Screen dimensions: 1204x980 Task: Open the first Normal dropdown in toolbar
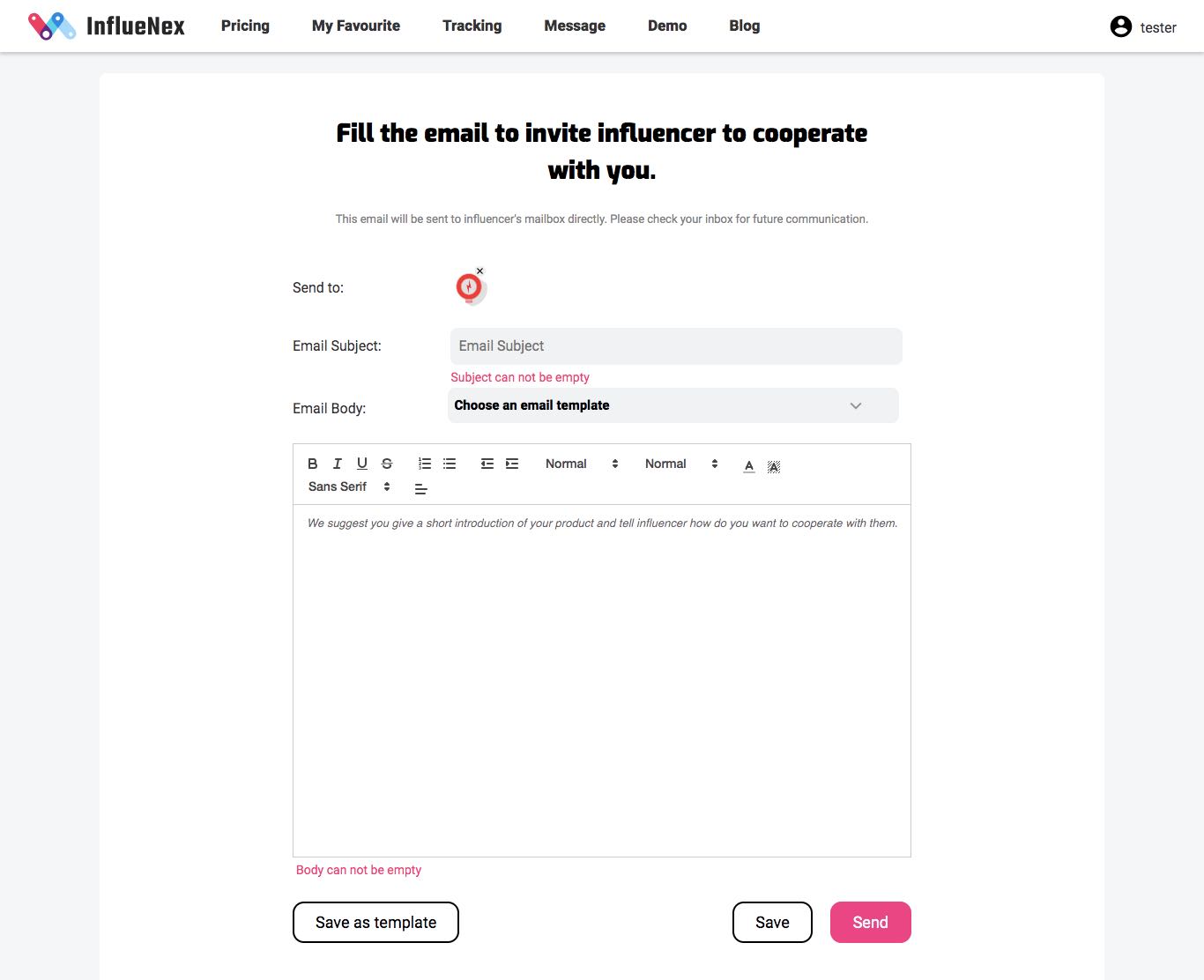pyautogui.click(x=582, y=464)
